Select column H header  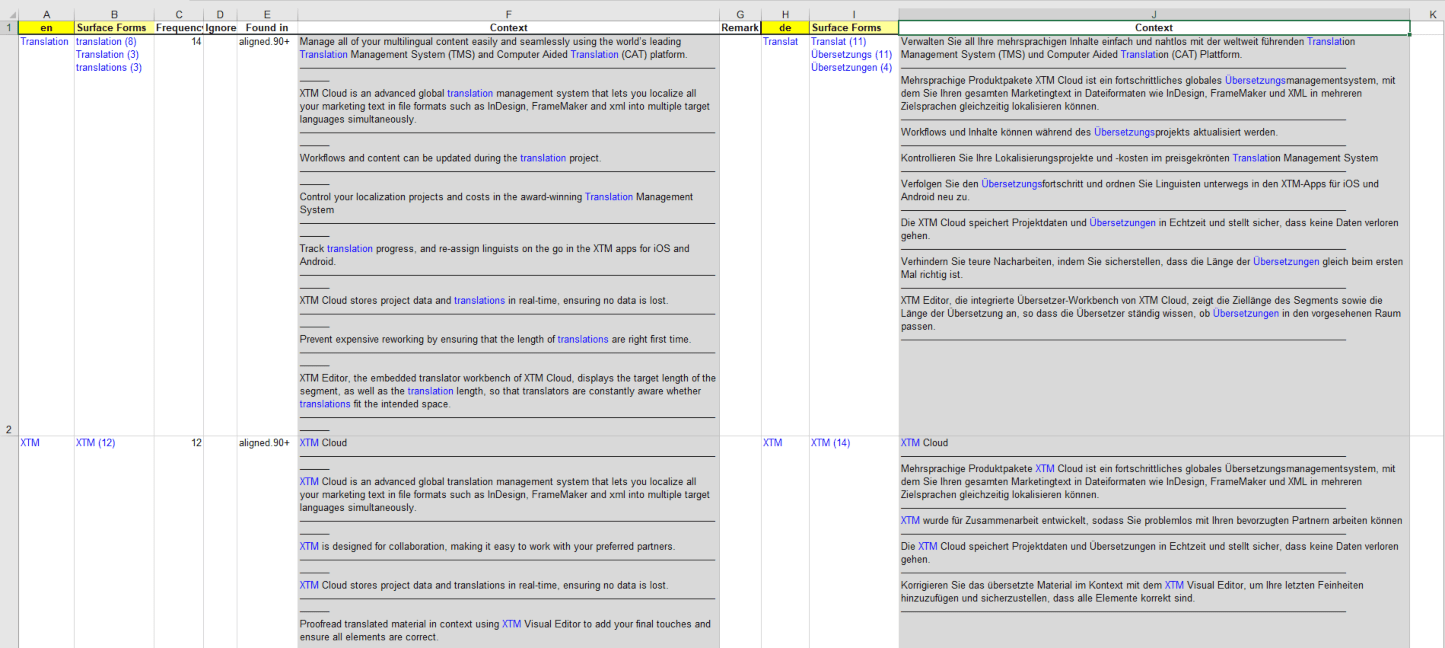[x=785, y=14]
